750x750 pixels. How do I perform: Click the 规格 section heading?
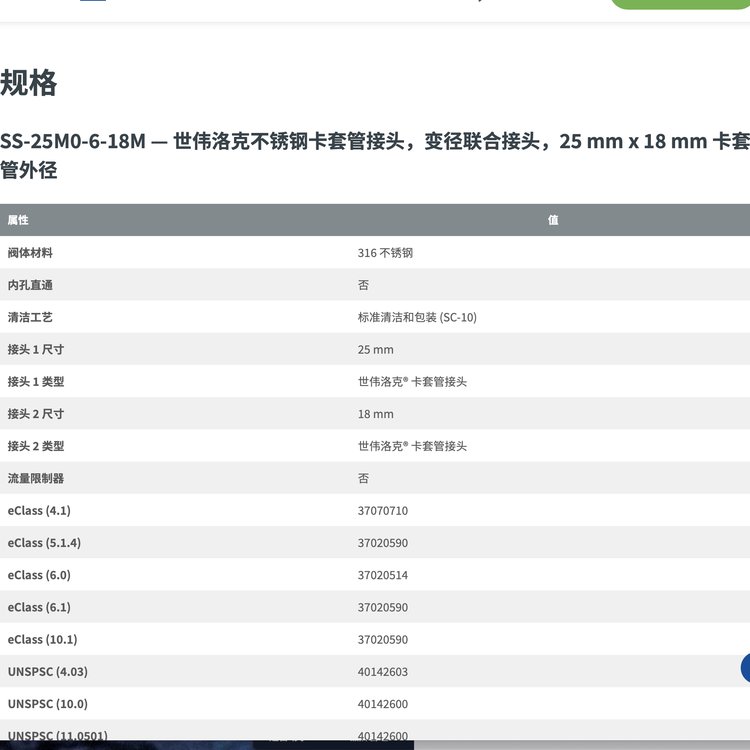[x=29, y=83]
